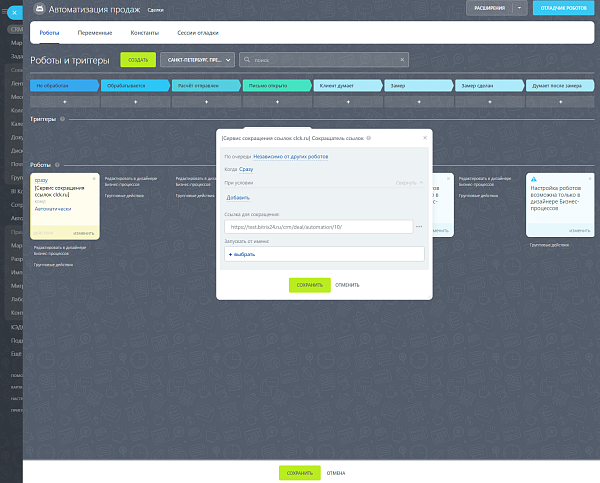Screen dimensions: 600x483
Task: Select the Письмо открыто stage
Action: [x=277, y=86]
